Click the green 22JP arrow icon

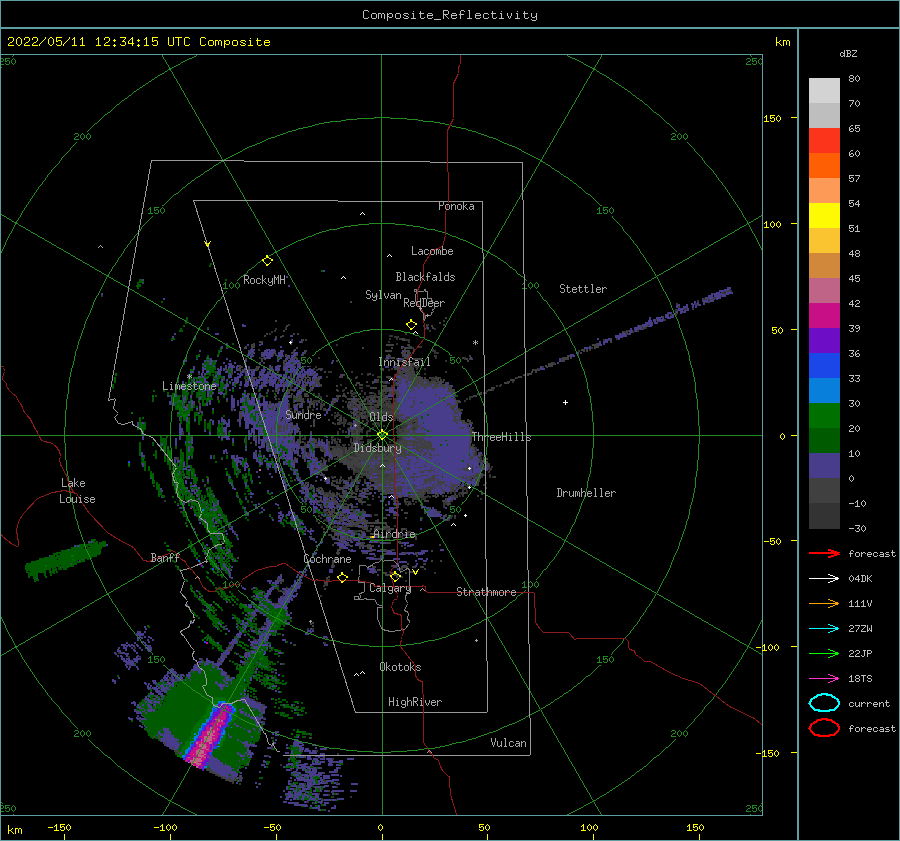click(824, 653)
